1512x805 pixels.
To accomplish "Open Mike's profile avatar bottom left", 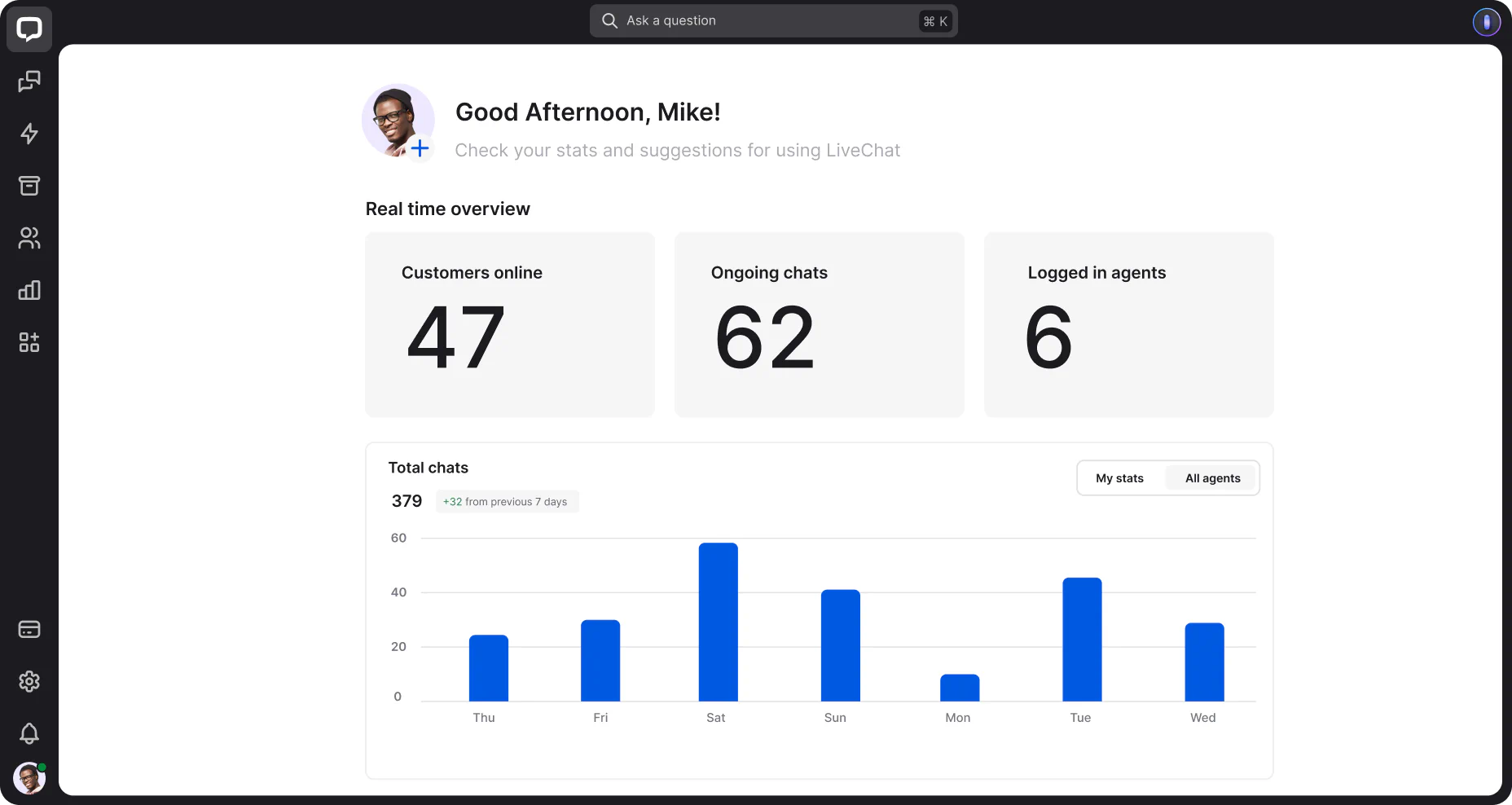I will 29,777.
